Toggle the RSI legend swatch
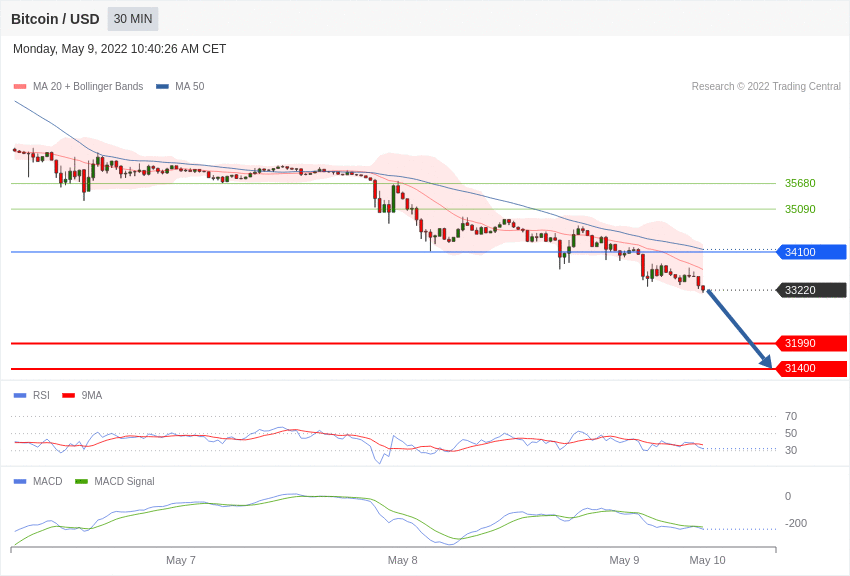Viewport: 850px width, 576px height. [20, 396]
